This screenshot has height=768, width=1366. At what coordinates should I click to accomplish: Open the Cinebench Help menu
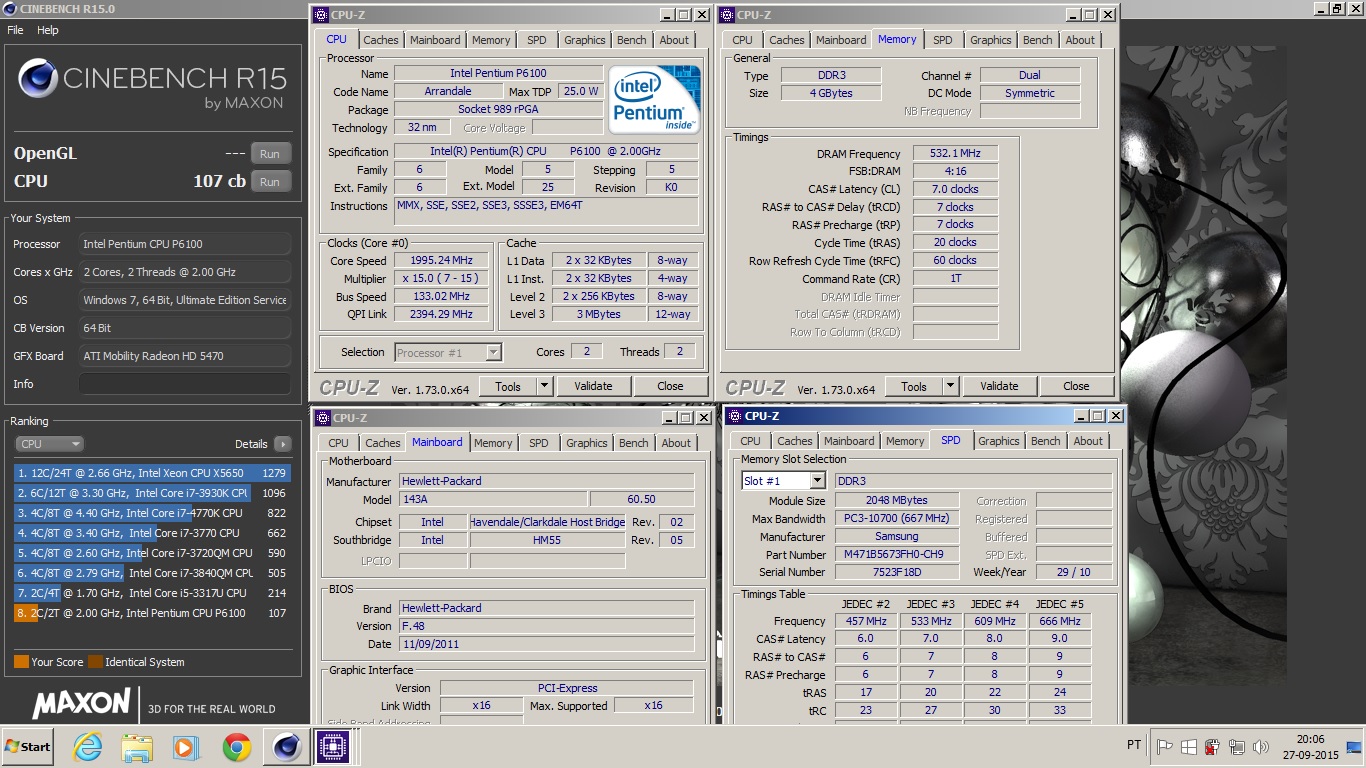click(48, 30)
